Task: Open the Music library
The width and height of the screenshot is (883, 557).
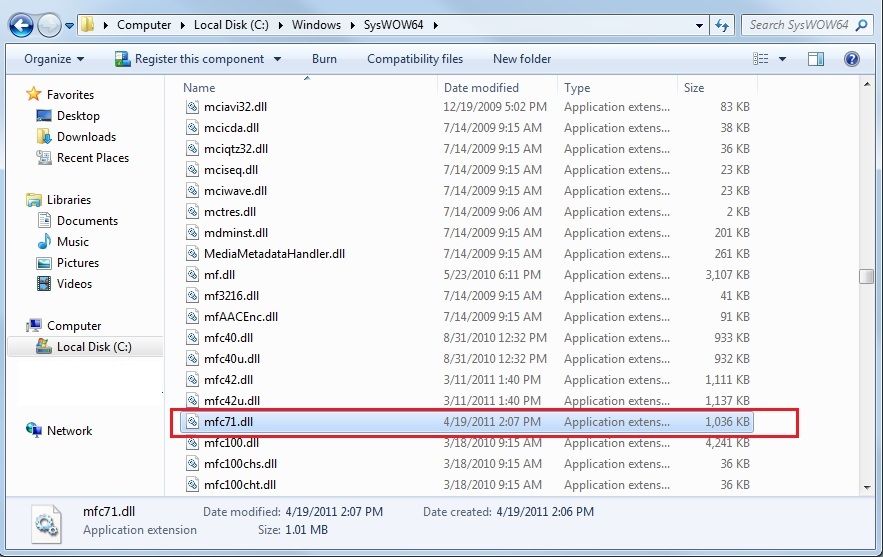Action: pyautogui.click(x=73, y=242)
